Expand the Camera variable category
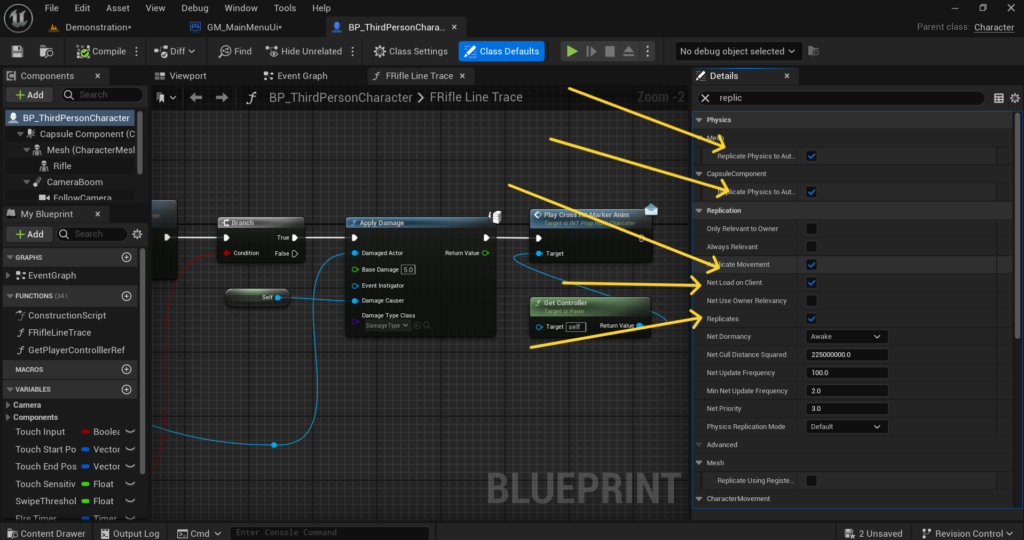Screen dimensions: 1024x540 (x=8, y=405)
